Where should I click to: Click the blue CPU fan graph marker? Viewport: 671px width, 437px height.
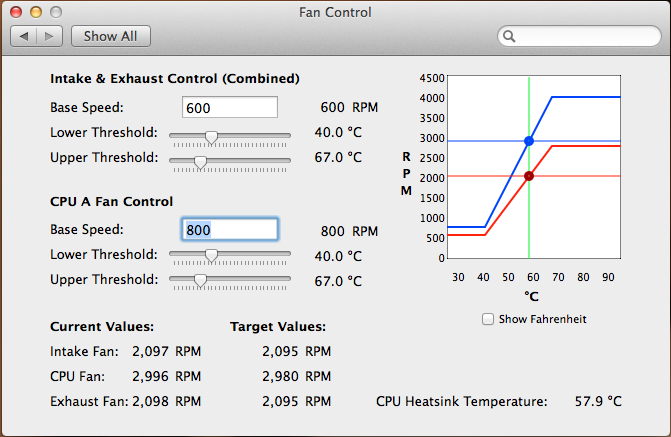point(529,141)
